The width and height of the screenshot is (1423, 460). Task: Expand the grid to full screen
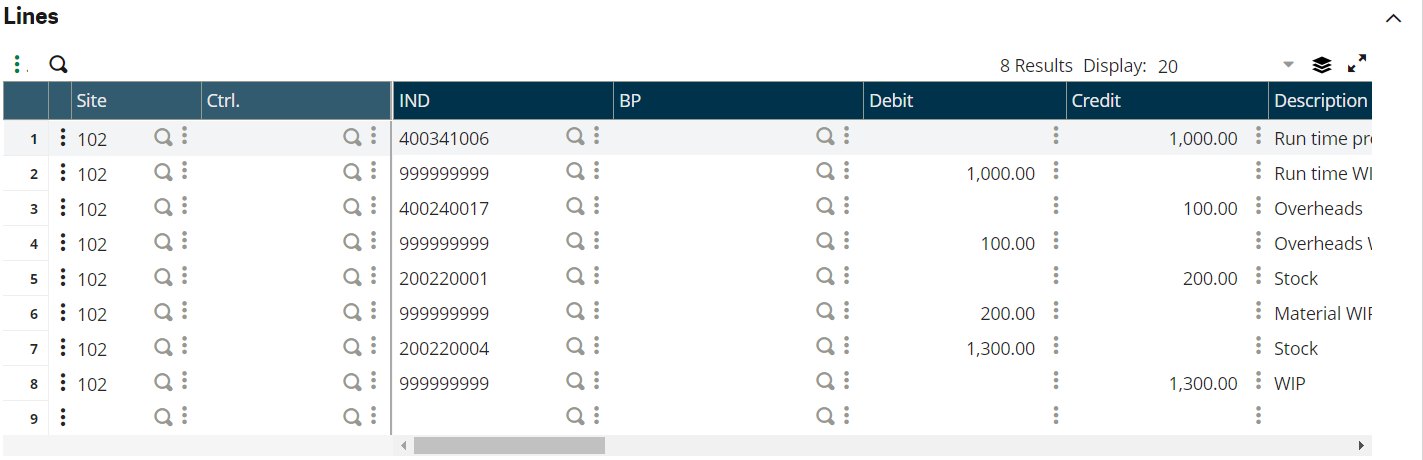point(1357,64)
